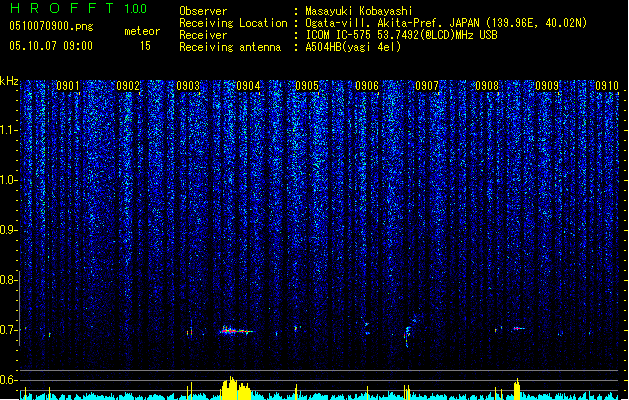Image resolution: width=629 pixels, height=400 pixels.
Task: Click the time marker 0909
Action: pos(547,86)
